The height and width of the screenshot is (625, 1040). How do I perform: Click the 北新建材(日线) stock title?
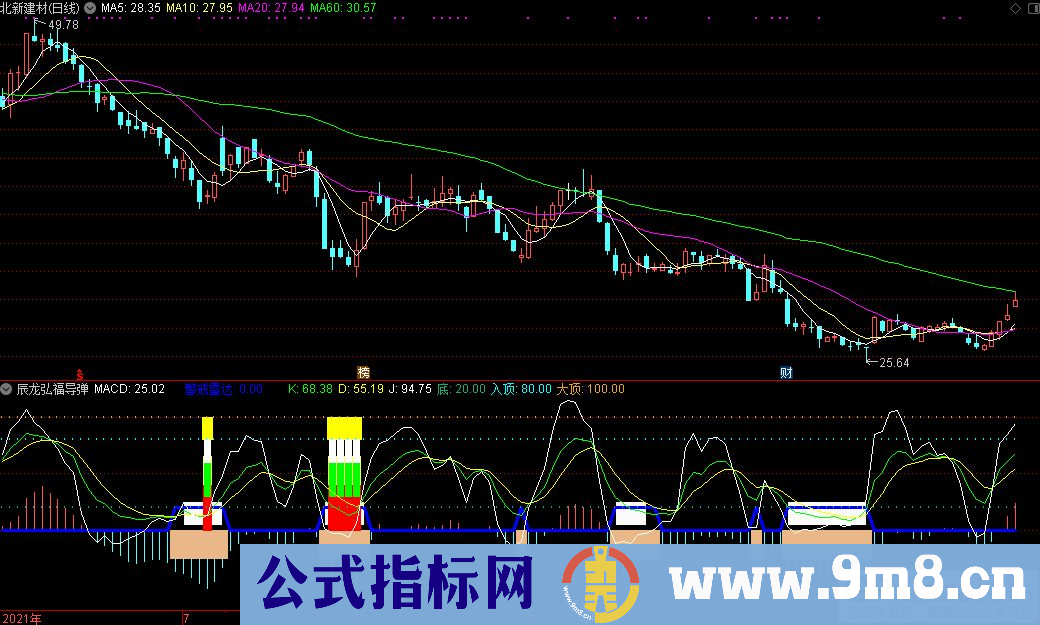click(40, 8)
